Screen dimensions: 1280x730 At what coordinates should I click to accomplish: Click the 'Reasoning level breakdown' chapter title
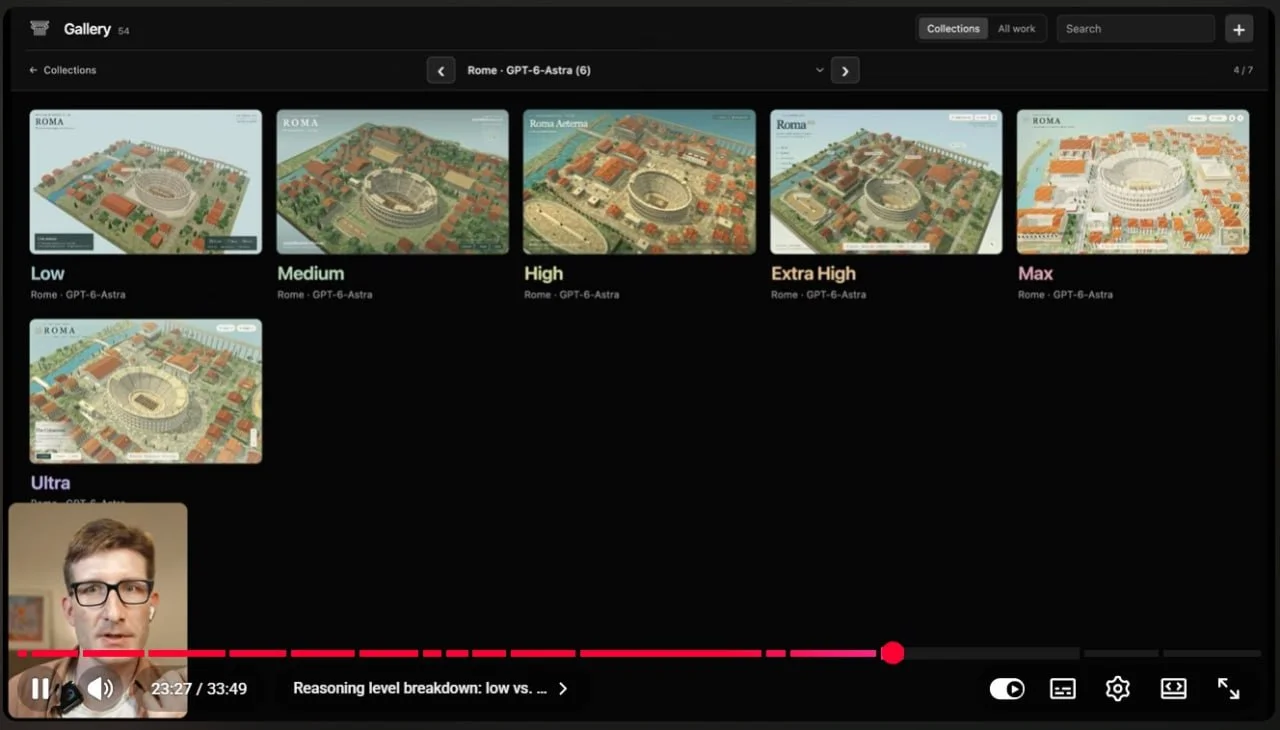click(x=420, y=688)
